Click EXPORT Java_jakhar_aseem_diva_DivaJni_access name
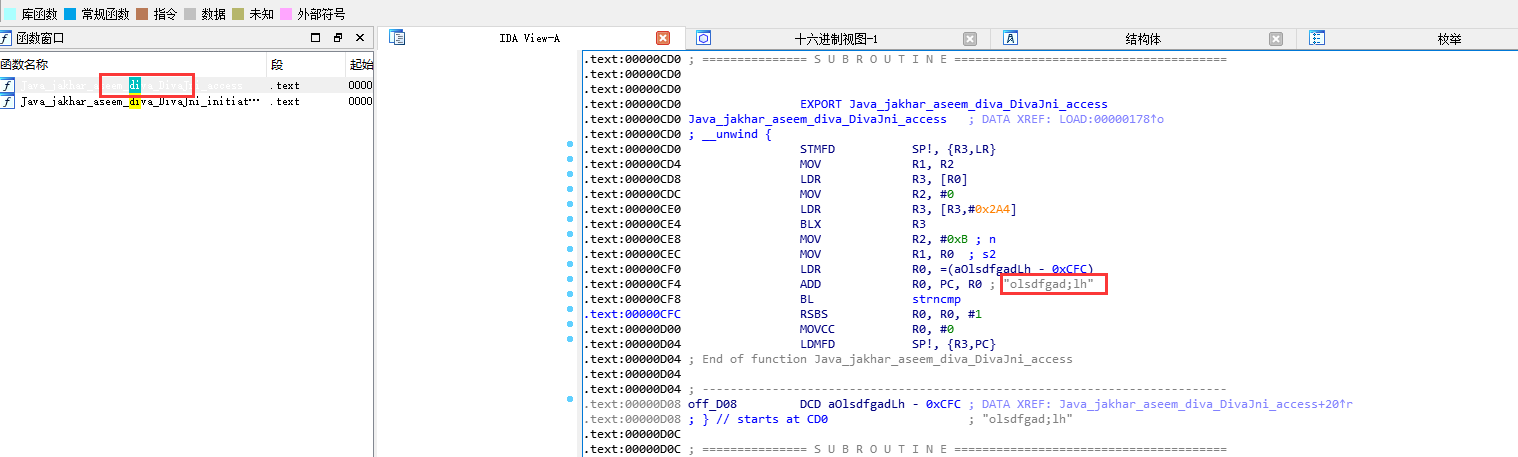 978,104
